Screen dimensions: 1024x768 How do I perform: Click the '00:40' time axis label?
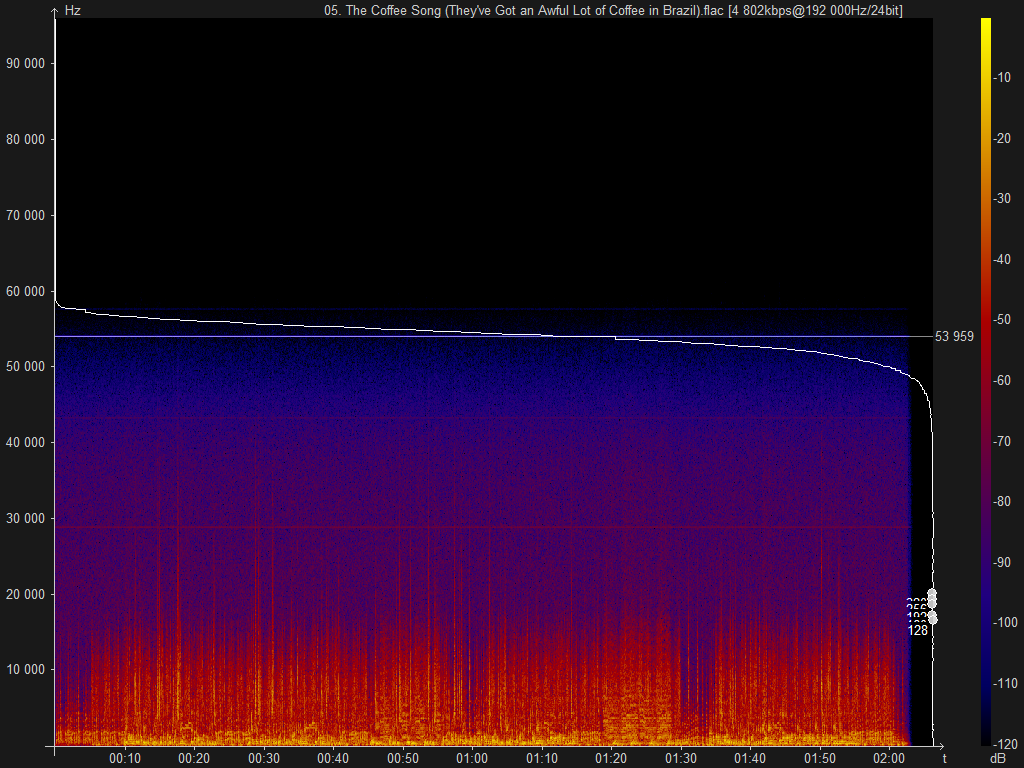333,758
